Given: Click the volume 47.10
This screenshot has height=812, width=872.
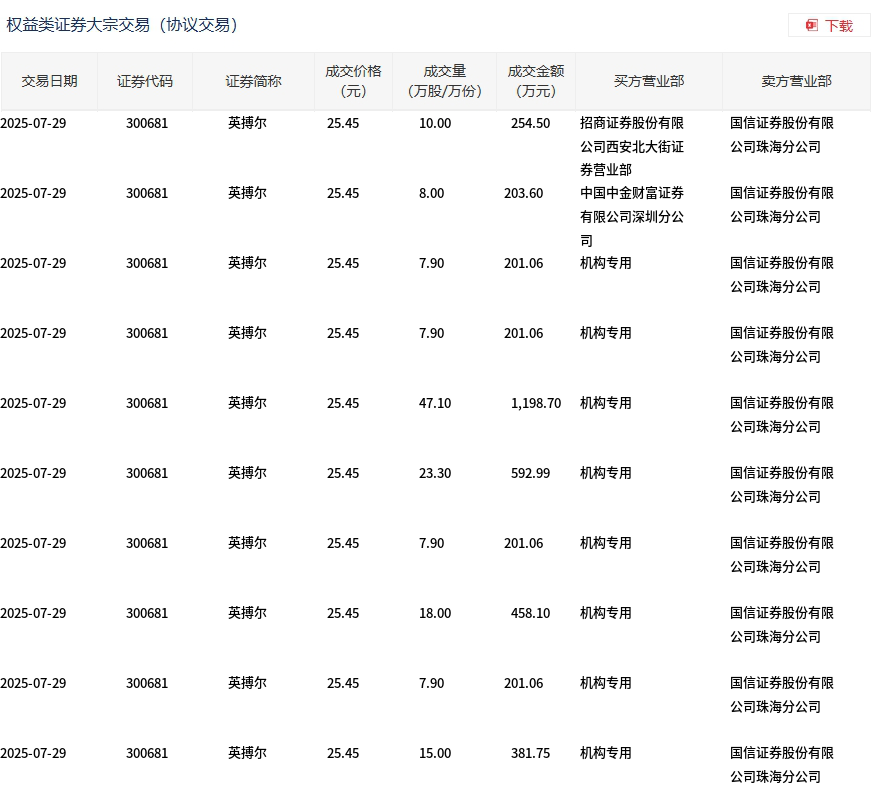Looking at the screenshot, I should pos(435,403).
